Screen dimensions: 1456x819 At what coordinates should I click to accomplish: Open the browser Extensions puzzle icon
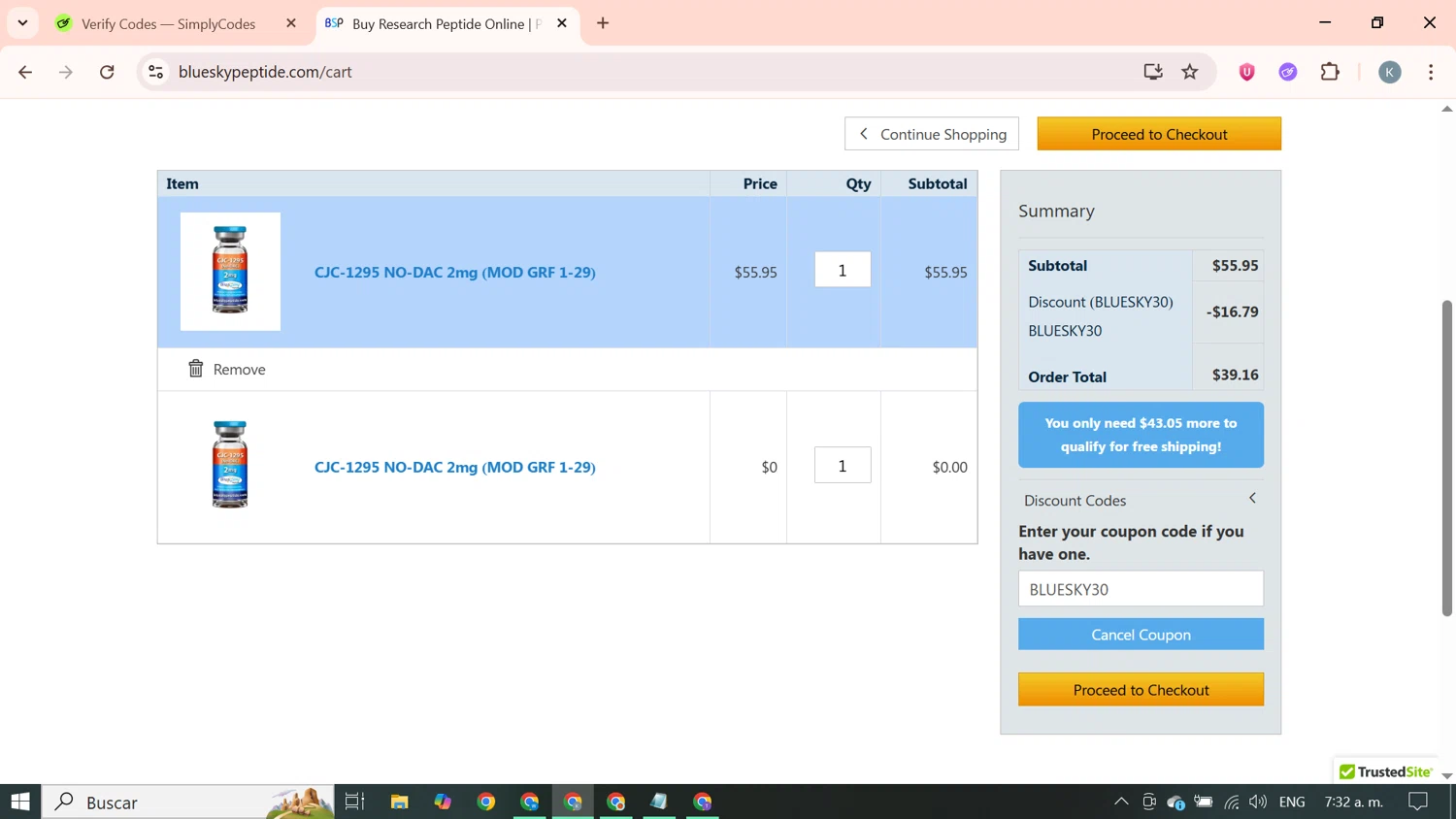tap(1330, 72)
